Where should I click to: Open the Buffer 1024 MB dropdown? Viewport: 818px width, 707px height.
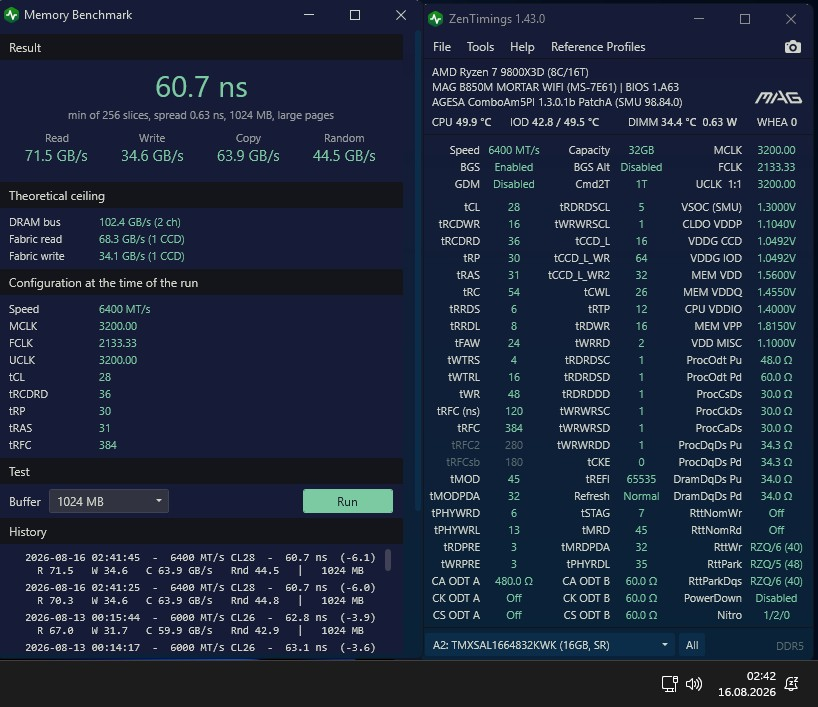pyautogui.click(x=109, y=501)
